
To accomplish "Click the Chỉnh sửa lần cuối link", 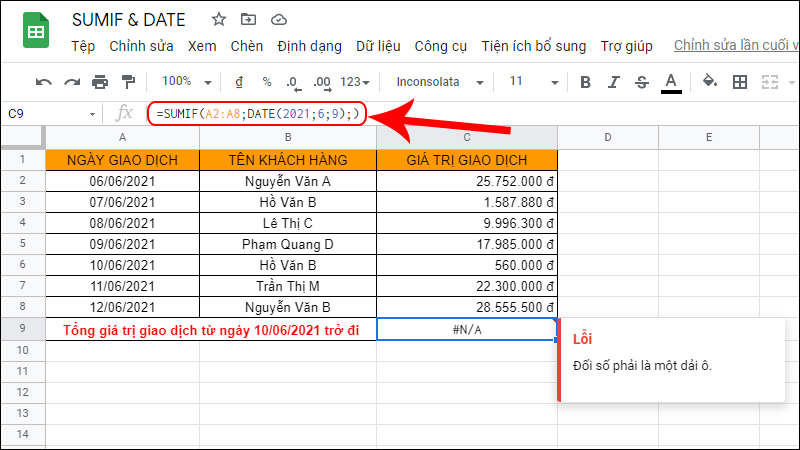I will (735, 46).
